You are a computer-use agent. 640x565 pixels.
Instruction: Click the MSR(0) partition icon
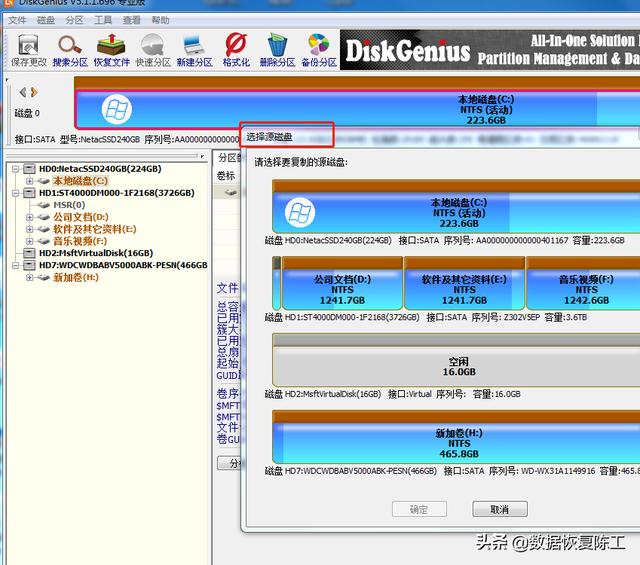coord(43,205)
